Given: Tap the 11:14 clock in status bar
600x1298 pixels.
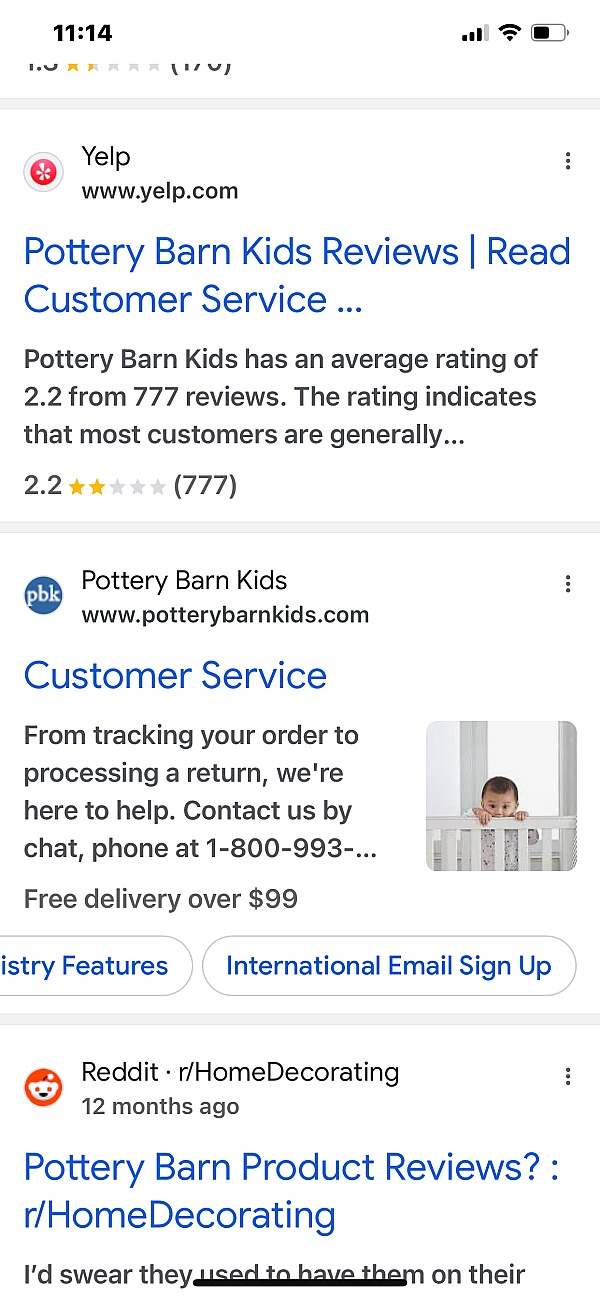Looking at the screenshot, I should pyautogui.click(x=82, y=33).
